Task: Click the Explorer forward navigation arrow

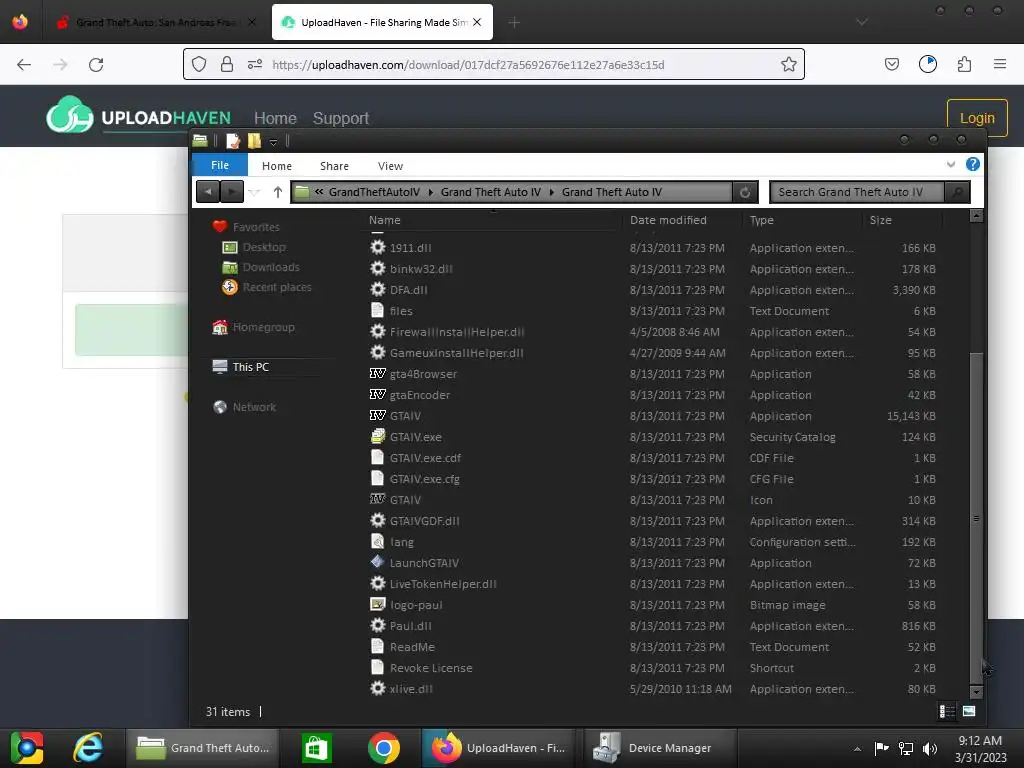Action: [232, 192]
